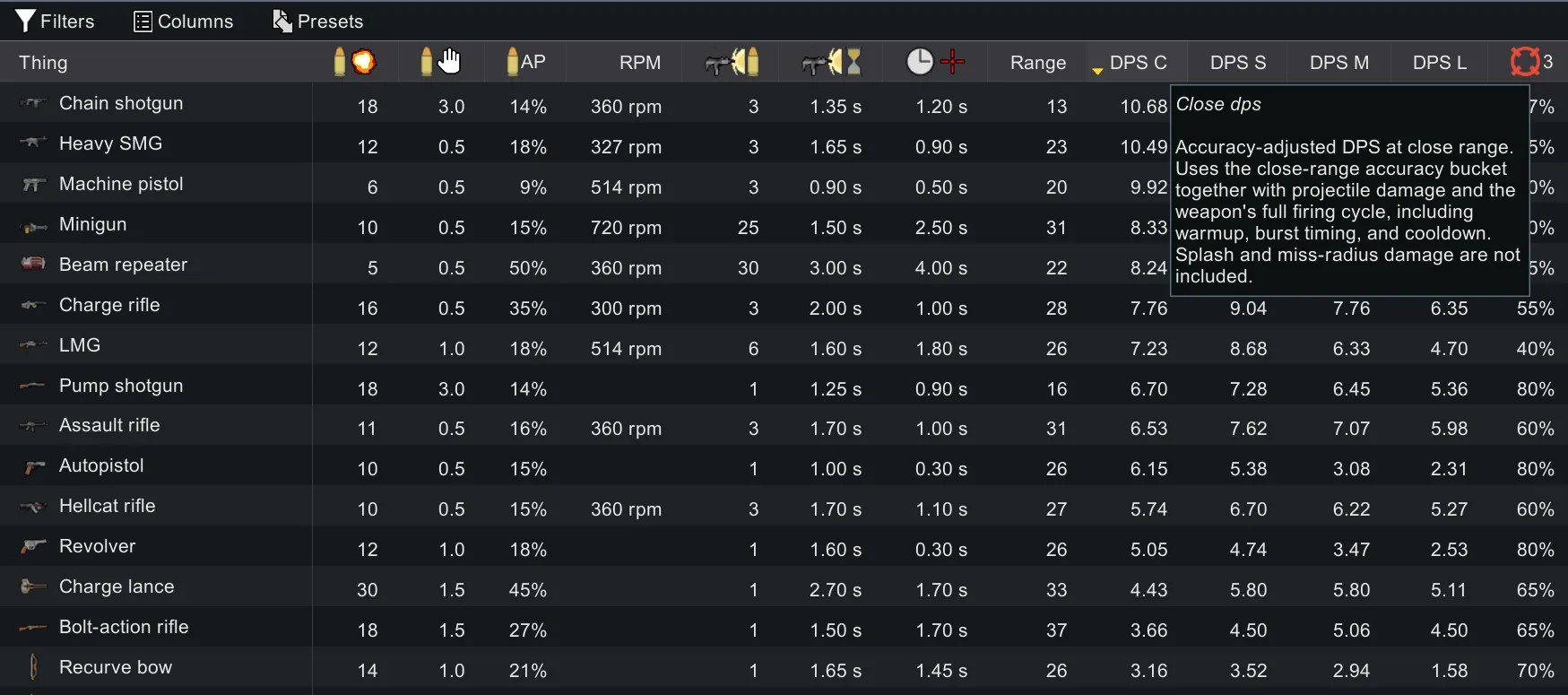Sort by armor penetration AP column
Viewport: 1568px width, 695px height.
point(526,62)
